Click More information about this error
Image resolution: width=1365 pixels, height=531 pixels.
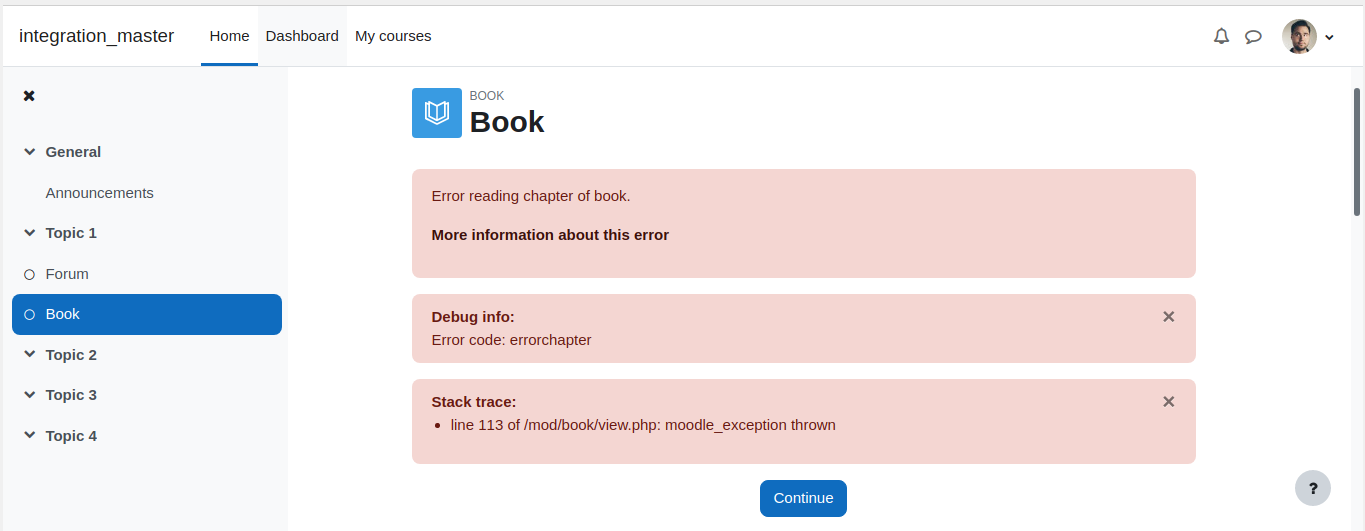pos(550,235)
